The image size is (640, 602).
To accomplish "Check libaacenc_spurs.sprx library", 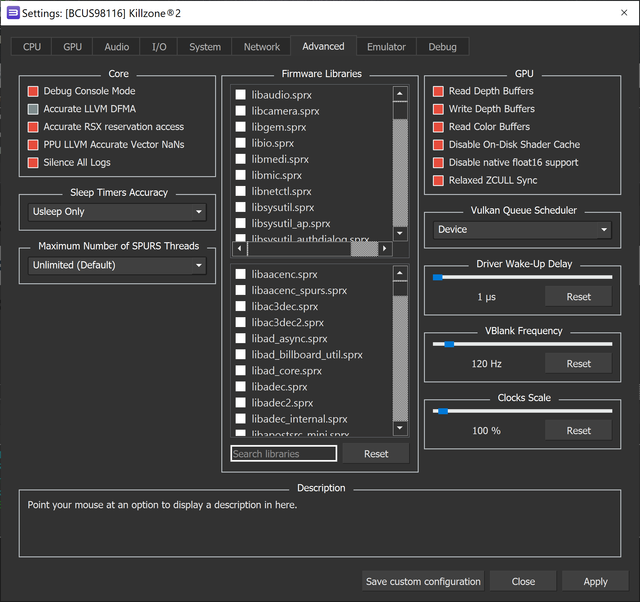I will click(x=241, y=290).
